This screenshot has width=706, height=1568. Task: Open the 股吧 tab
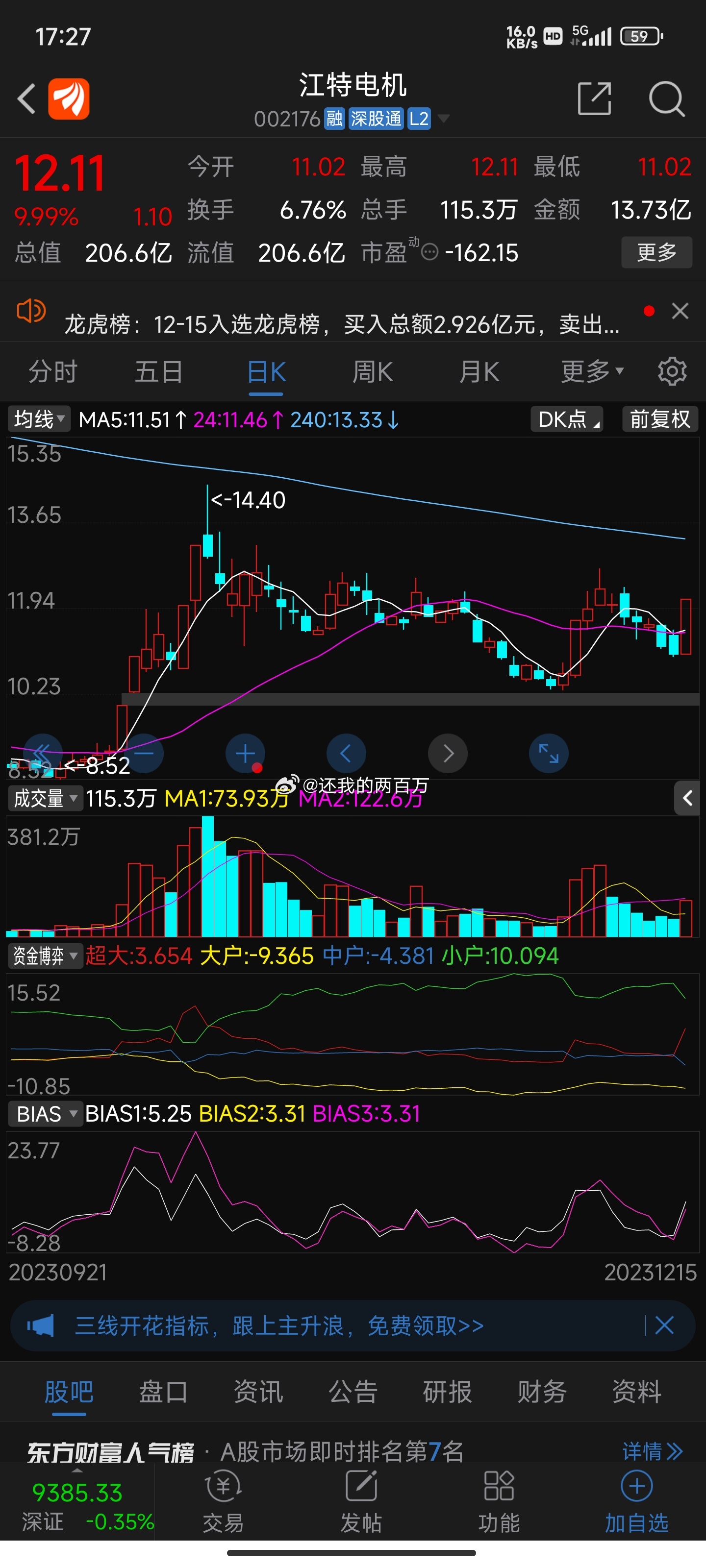(x=69, y=1392)
